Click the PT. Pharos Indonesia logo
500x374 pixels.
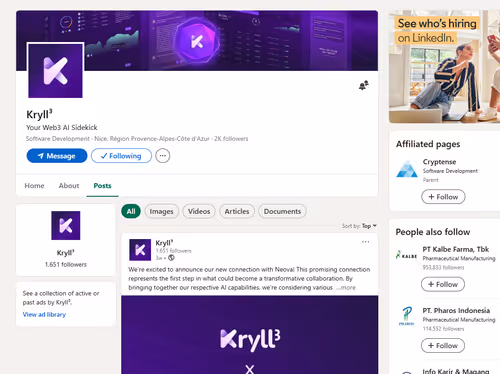[406, 316]
